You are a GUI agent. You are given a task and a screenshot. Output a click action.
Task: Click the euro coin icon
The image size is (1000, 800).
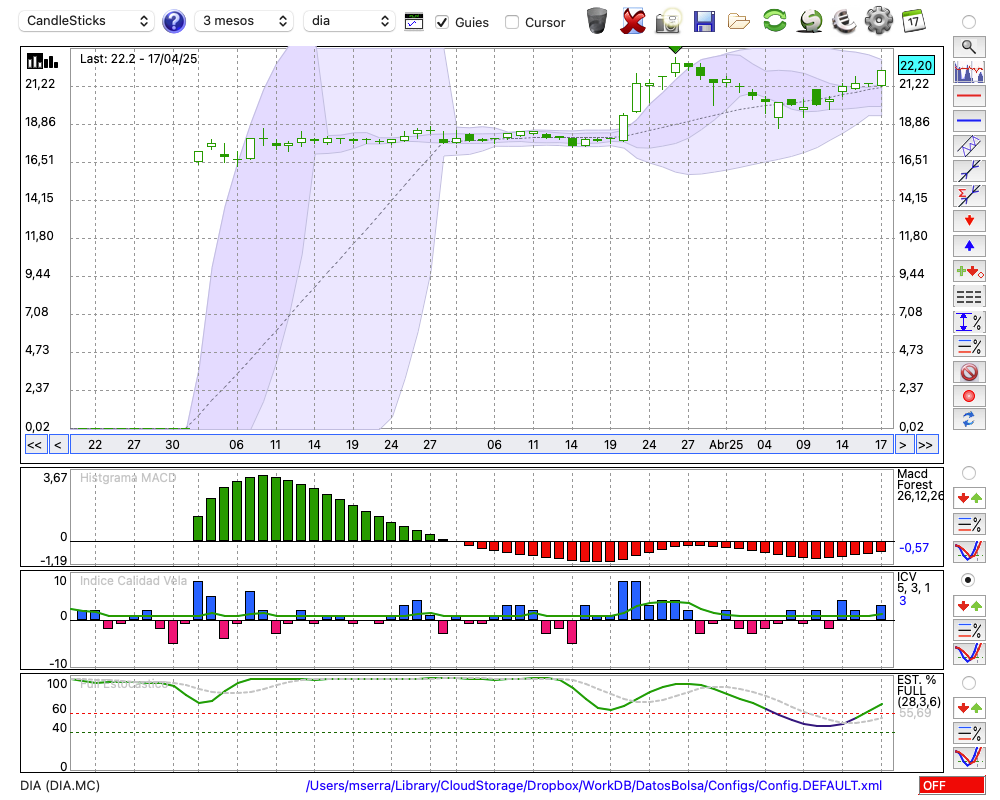pyautogui.click(x=844, y=21)
